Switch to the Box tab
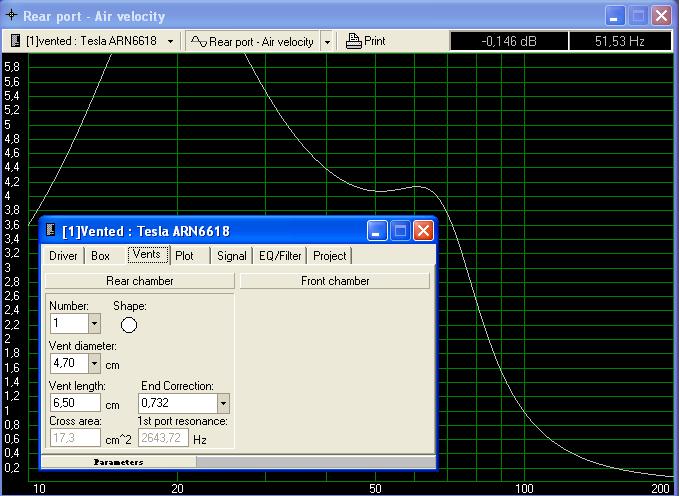Viewport: 679px width, 496px height. 100,256
